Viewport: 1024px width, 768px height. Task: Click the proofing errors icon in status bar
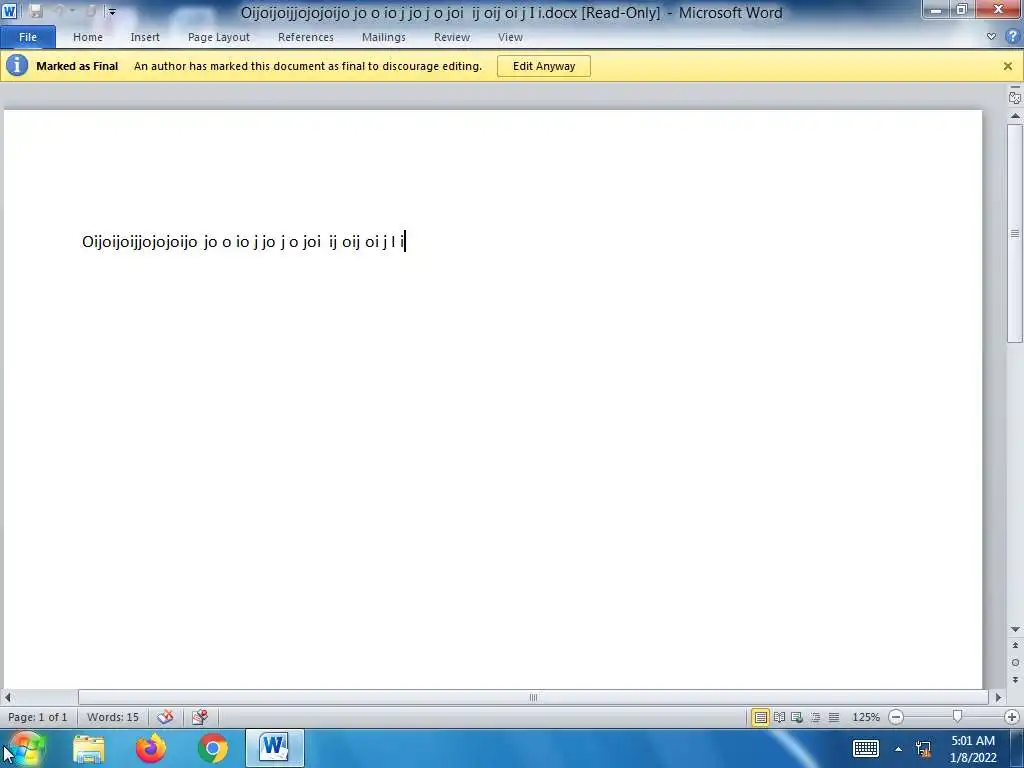tap(165, 717)
